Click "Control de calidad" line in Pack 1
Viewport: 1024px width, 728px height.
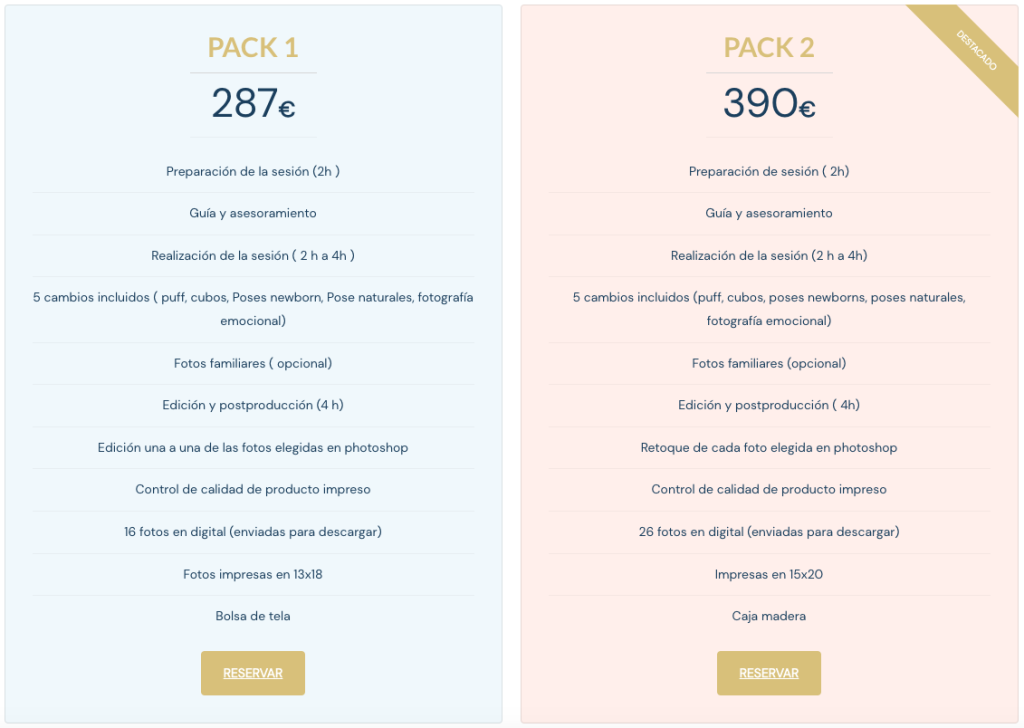click(x=253, y=490)
